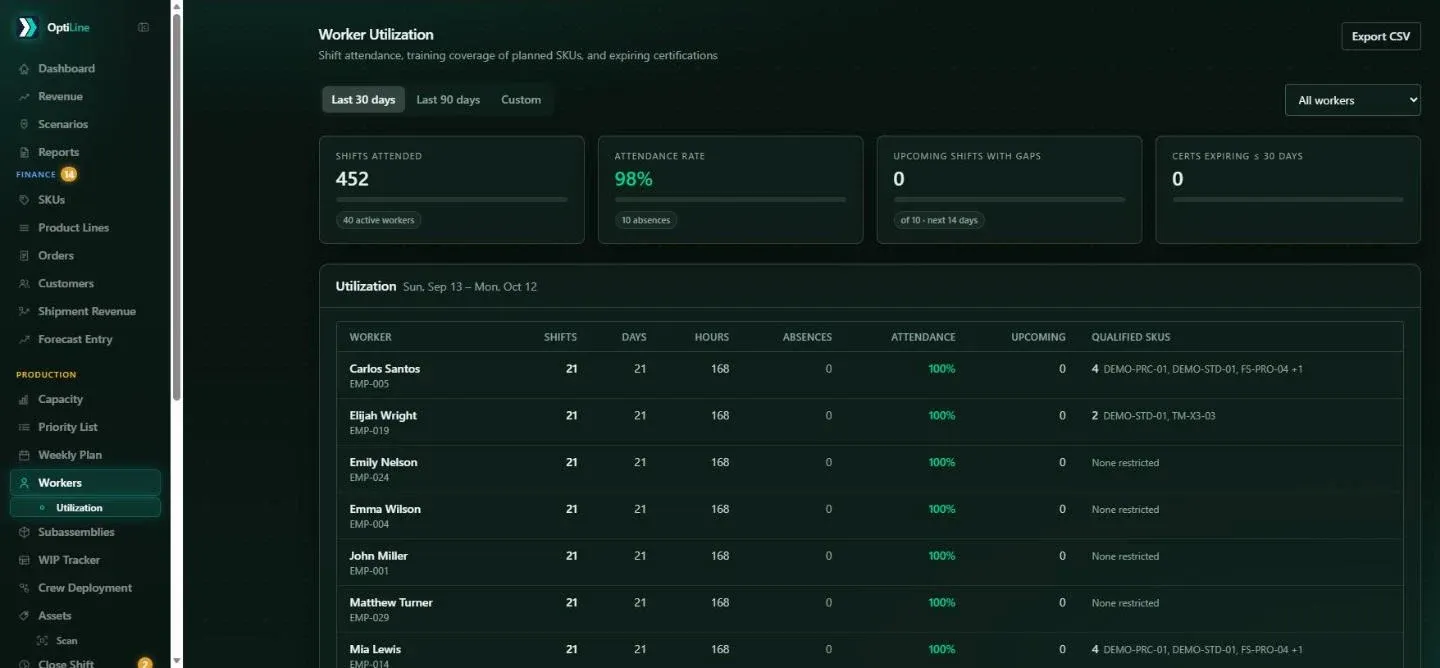Click the Assets cube icon
This screenshot has height=668, width=1440.
[24, 617]
